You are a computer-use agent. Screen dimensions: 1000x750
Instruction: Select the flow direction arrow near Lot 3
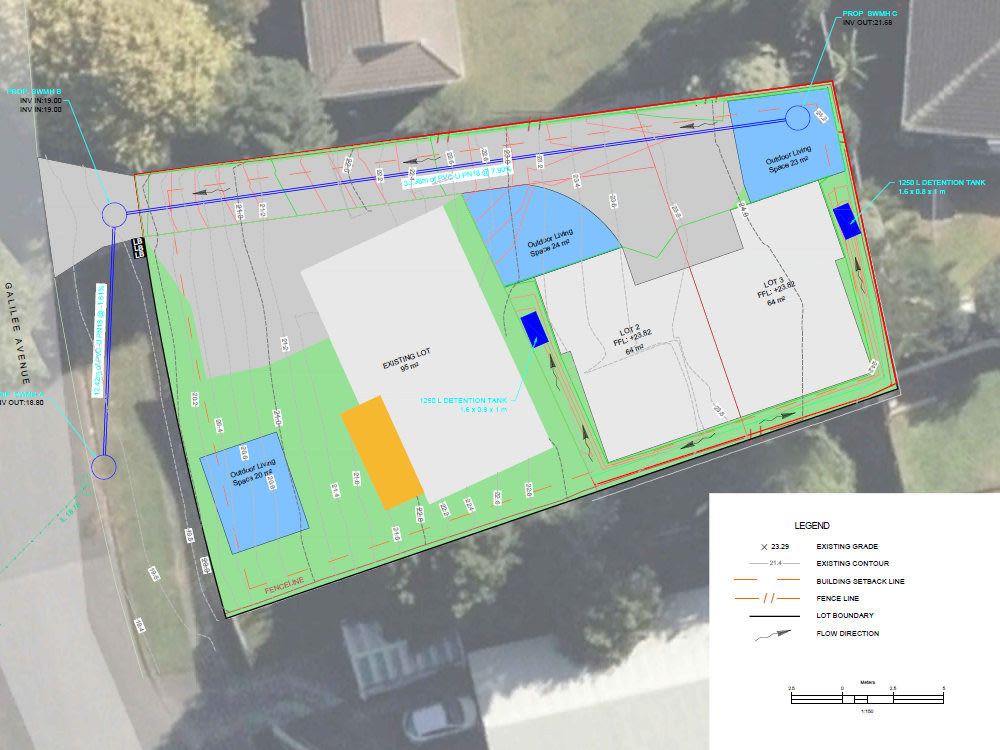[855, 265]
